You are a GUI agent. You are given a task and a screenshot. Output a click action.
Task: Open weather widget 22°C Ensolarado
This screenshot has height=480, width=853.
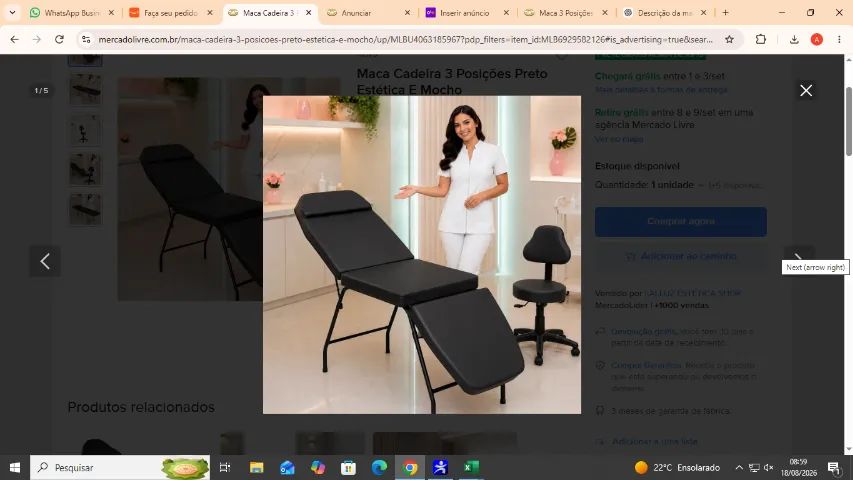(x=677, y=467)
